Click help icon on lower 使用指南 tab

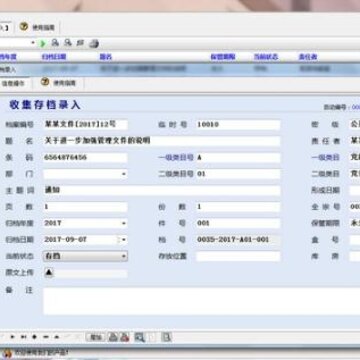click(x=45, y=82)
